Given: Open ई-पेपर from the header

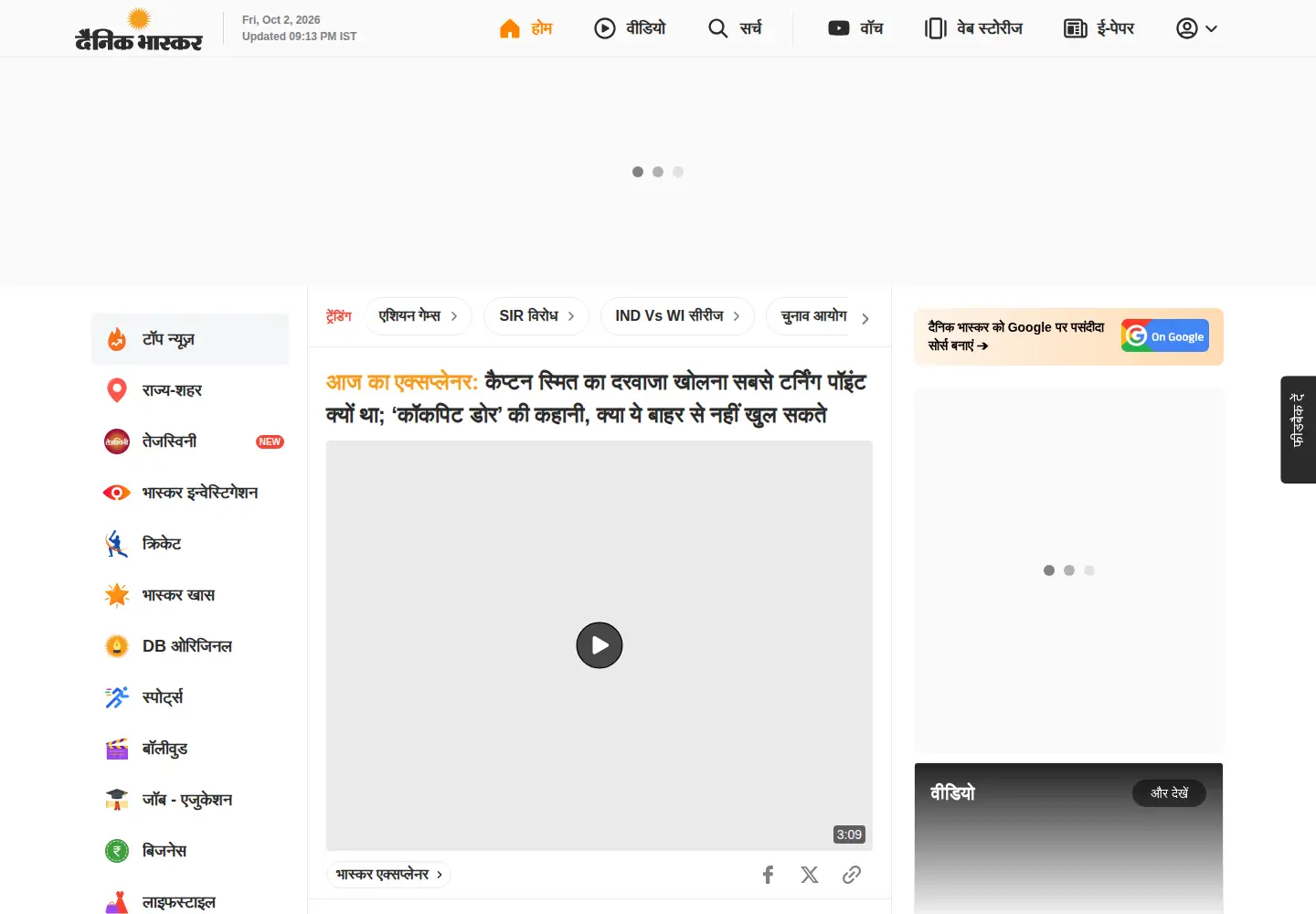Looking at the screenshot, I should [1116, 28].
